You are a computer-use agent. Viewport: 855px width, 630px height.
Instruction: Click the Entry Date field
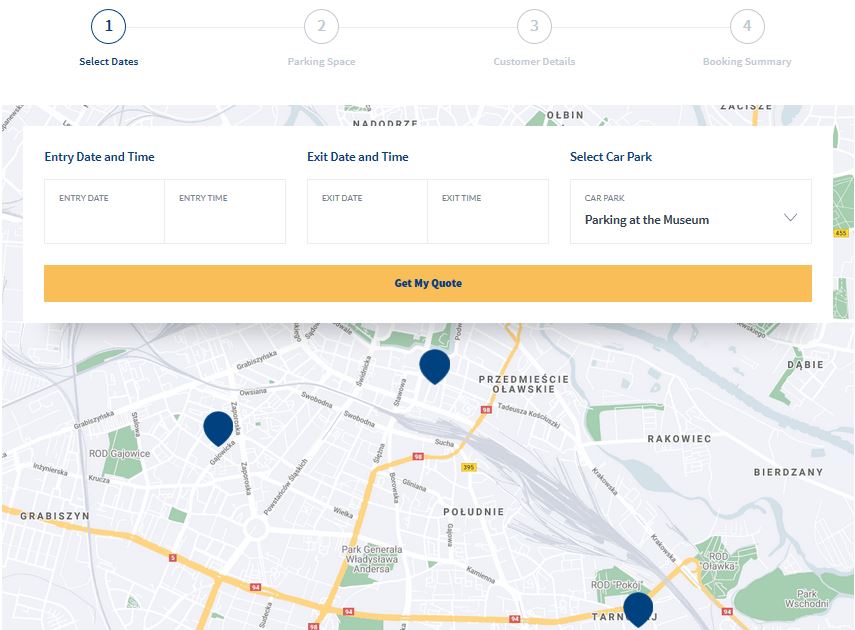click(x=104, y=211)
